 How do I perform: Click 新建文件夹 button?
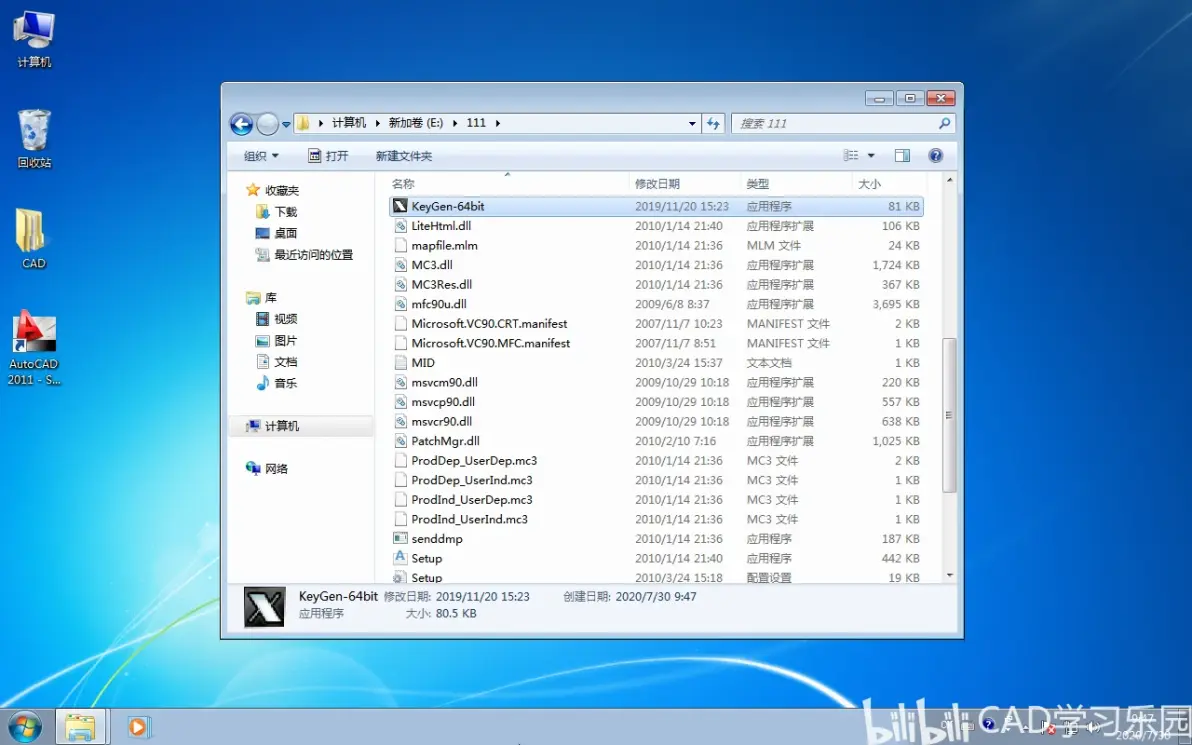(x=404, y=156)
